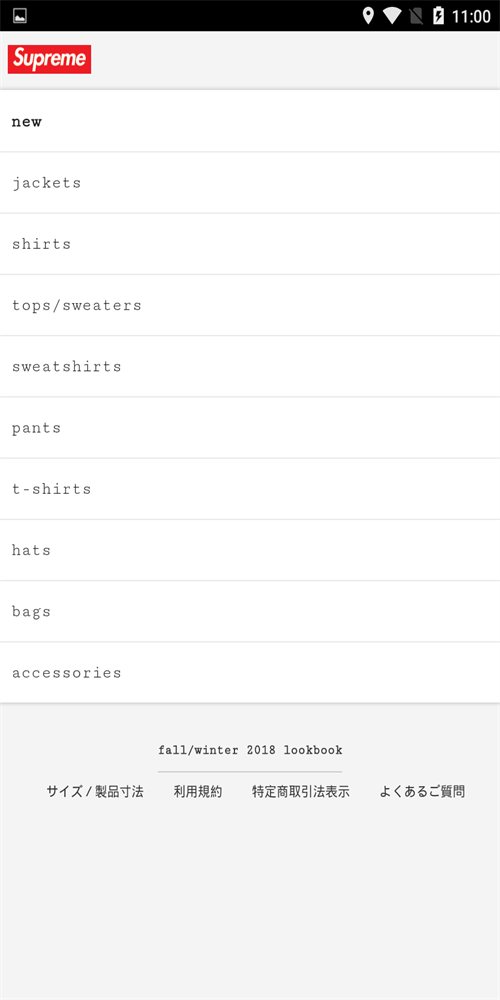Browse the tops/sweaters category
This screenshot has height=1000, width=500.
[x=250, y=305]
